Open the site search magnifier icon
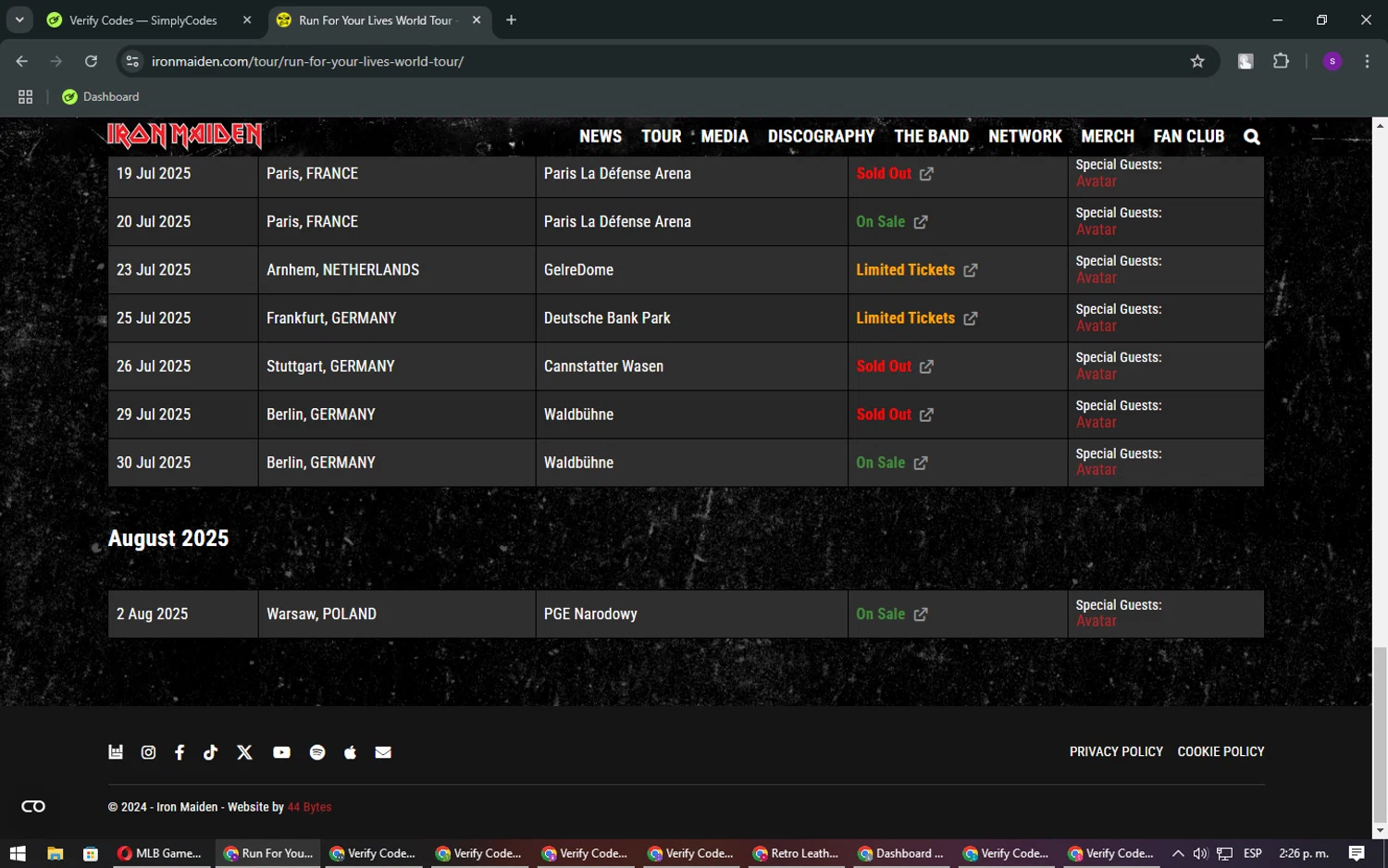Screen dimensions: 1388x868 (1251, 137)
